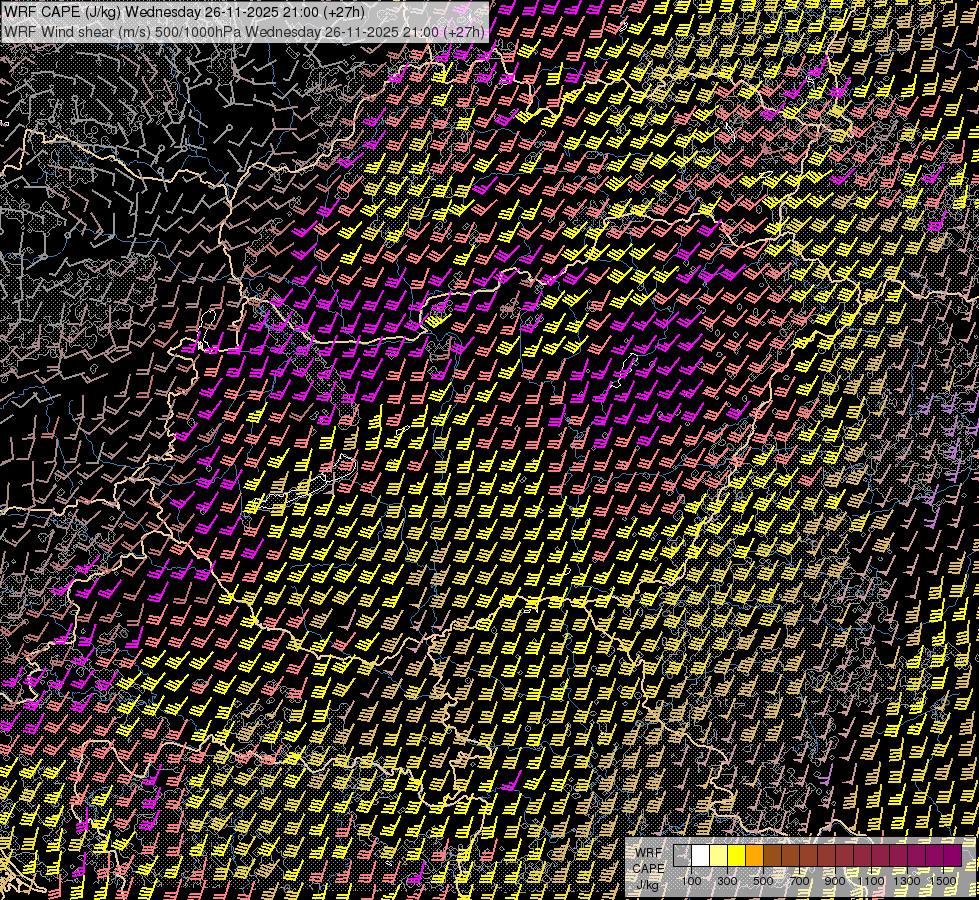Click the 1100 legend scale label
This screenshot has width=979, height=900.
871,880
